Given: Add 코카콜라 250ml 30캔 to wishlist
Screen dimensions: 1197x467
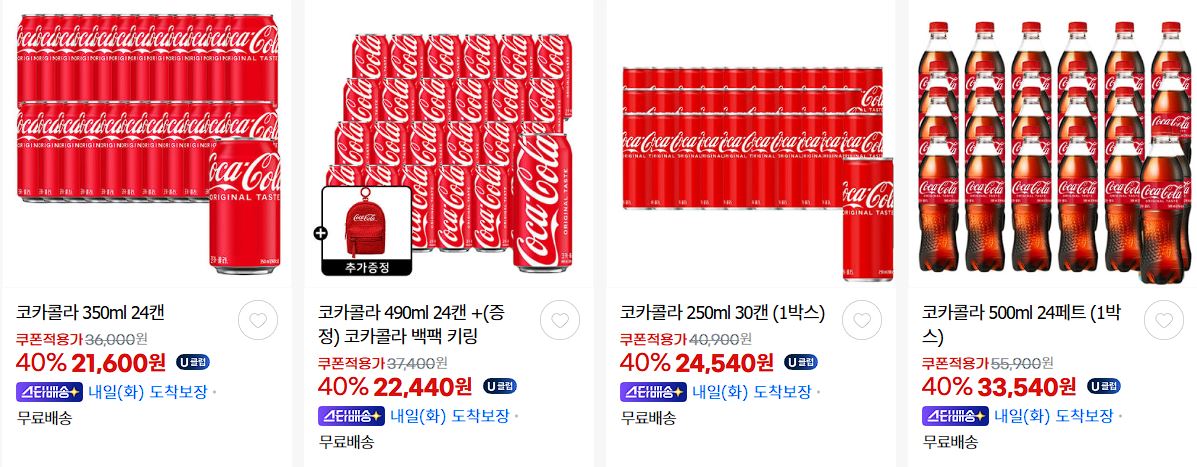Looking at the screenshot, I should (862, 320).
